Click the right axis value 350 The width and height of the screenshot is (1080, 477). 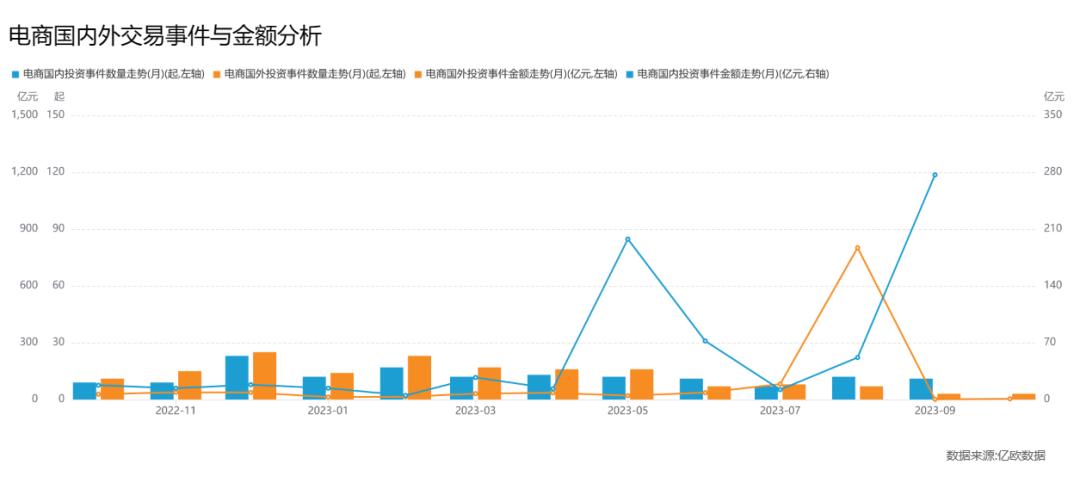coord(1053,114)
